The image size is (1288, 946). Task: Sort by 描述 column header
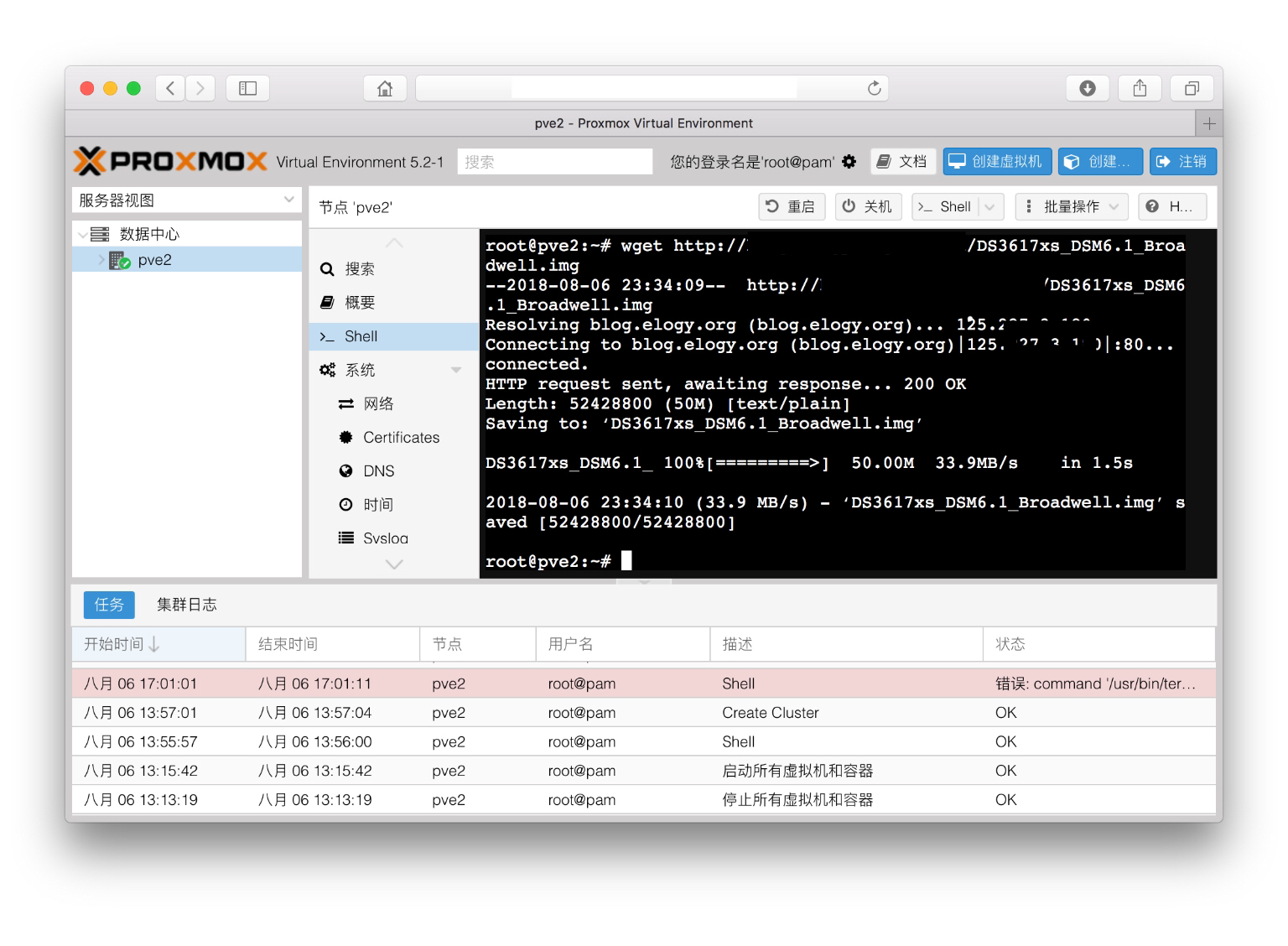pyautogui.click(x=847, y=644)
